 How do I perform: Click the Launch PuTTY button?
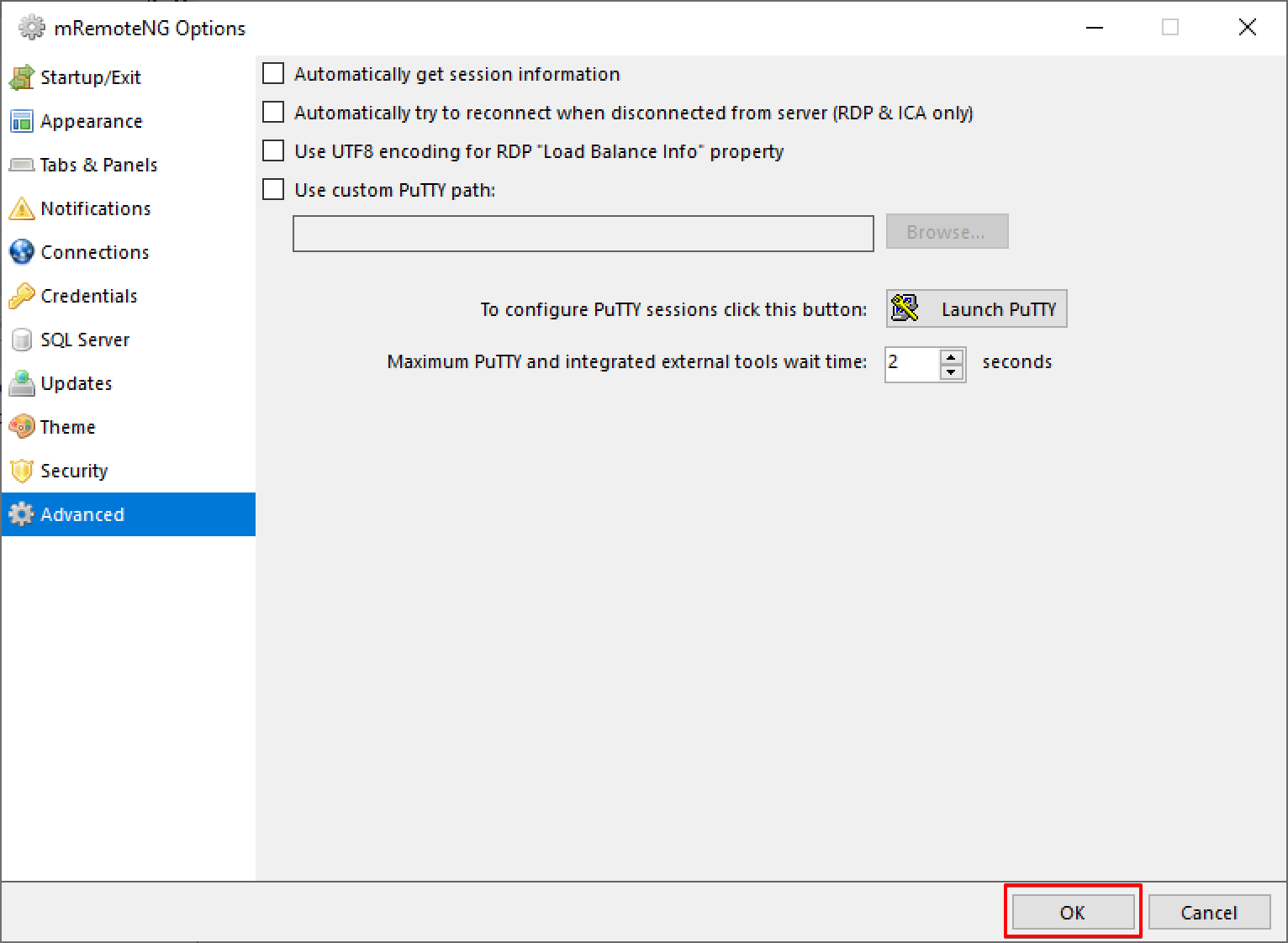[977, 308]
